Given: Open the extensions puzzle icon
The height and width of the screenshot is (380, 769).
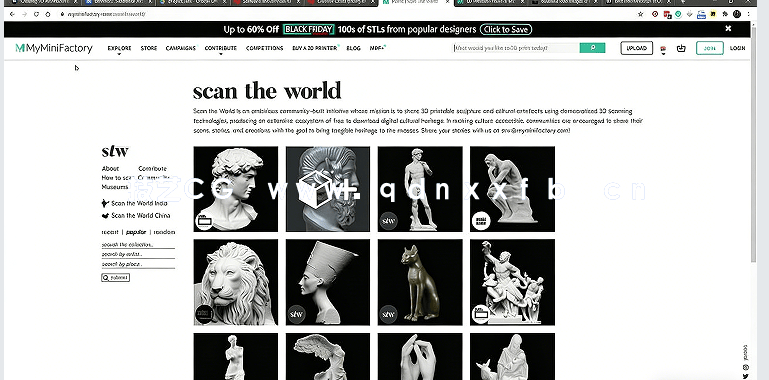Looking at the screenshot, I should [x=725, y=14].
